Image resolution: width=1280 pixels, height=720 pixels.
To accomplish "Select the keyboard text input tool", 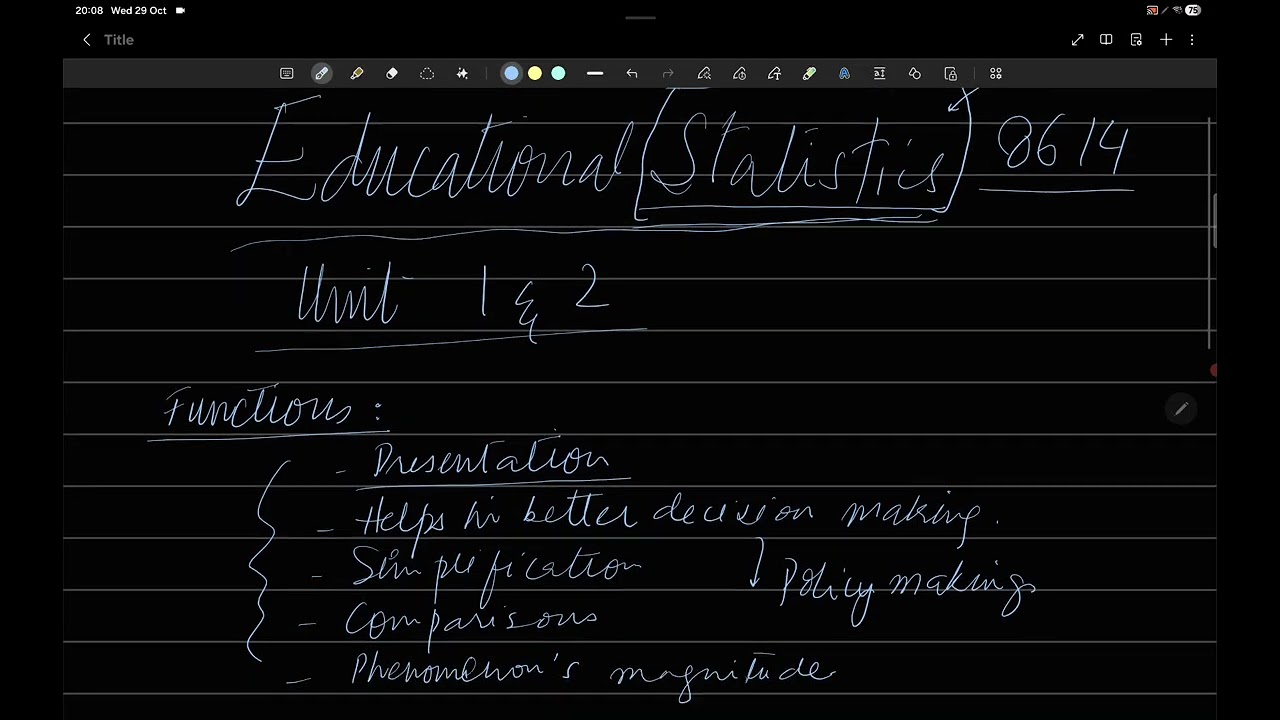I will [x=287, y=73].
